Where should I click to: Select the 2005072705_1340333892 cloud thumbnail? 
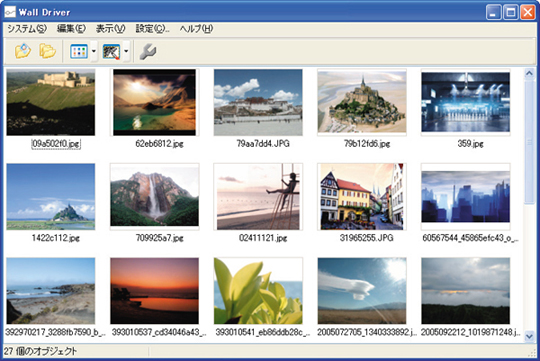(362, 291)
